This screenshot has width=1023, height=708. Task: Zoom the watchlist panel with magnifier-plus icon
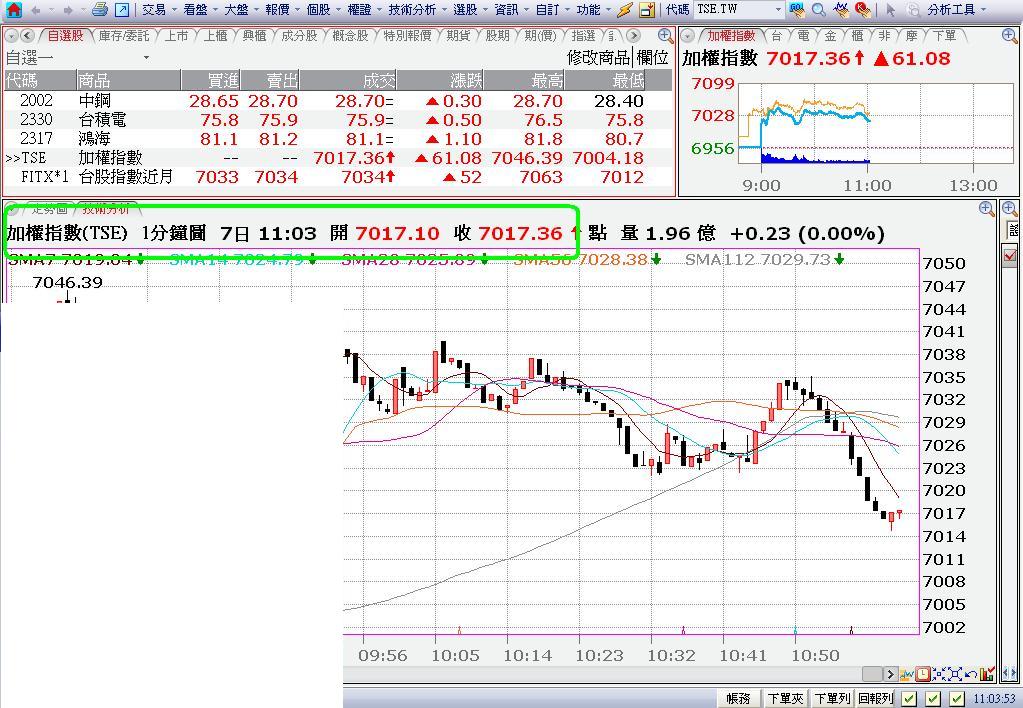click(x=665, y=36)
